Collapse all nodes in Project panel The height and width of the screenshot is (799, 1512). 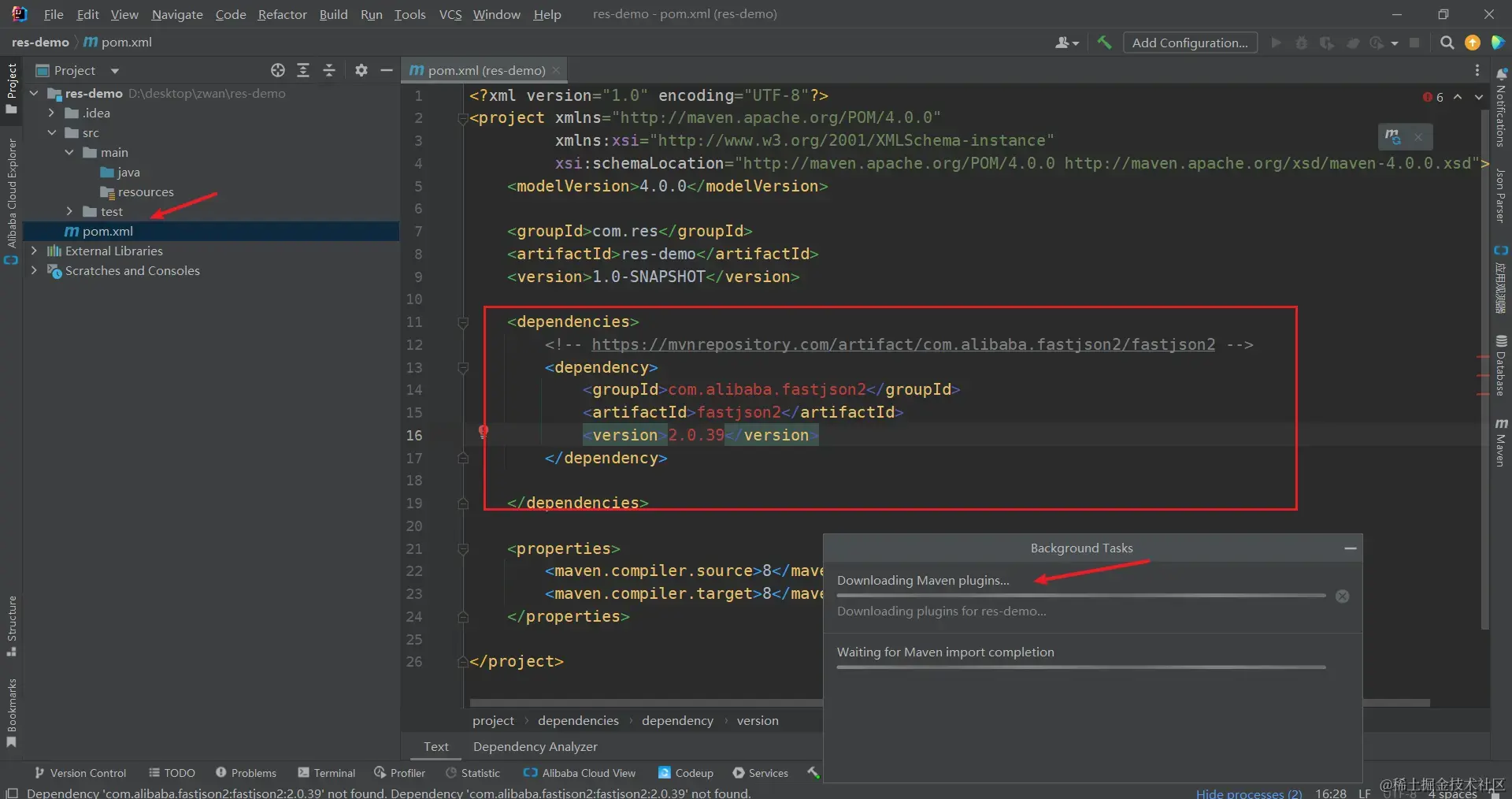coord(329,70)
